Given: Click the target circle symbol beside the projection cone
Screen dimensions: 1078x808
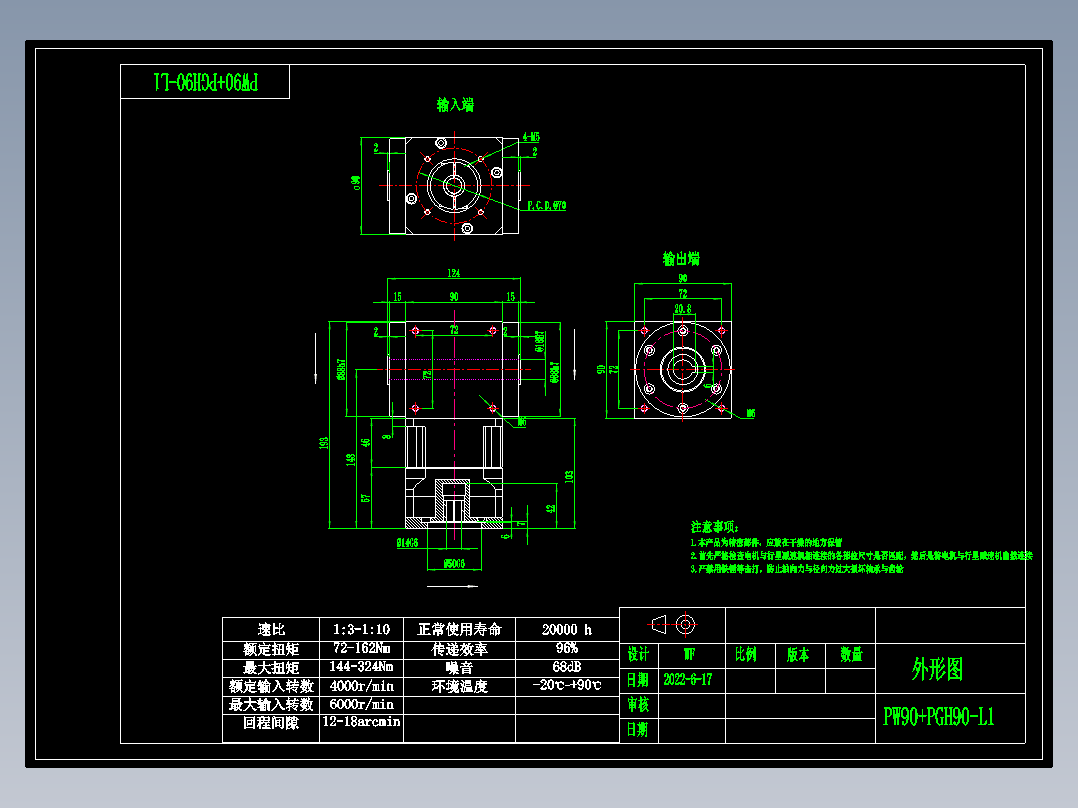Looking at the screenshot, I should 686,622.
